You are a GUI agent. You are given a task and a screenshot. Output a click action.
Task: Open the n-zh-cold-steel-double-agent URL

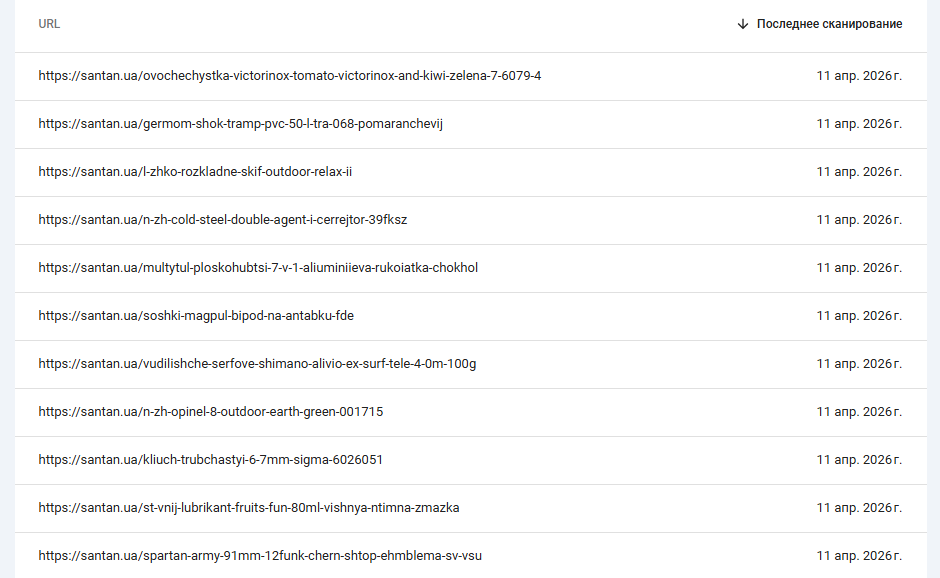coord(222,220)
